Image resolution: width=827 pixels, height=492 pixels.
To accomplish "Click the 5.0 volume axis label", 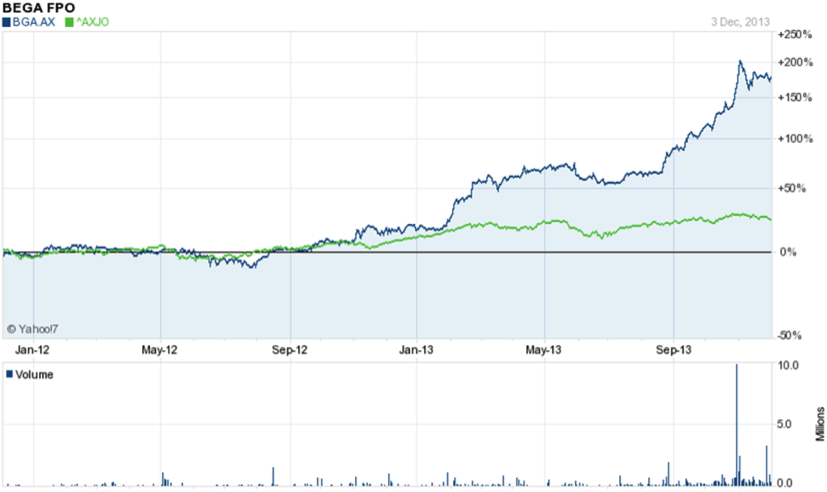I will 785,424.
